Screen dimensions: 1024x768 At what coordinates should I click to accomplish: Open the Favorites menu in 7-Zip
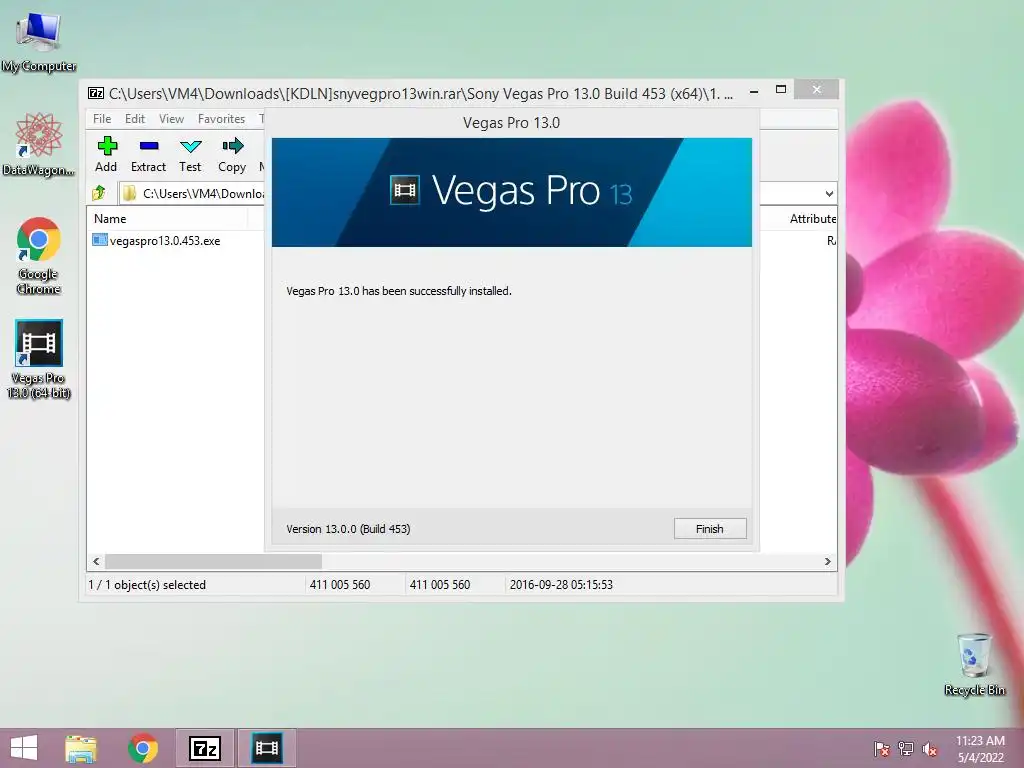221,119
